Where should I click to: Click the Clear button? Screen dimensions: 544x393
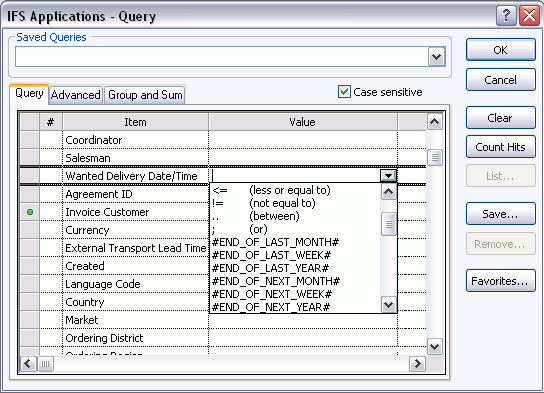(x=500, y=118)
